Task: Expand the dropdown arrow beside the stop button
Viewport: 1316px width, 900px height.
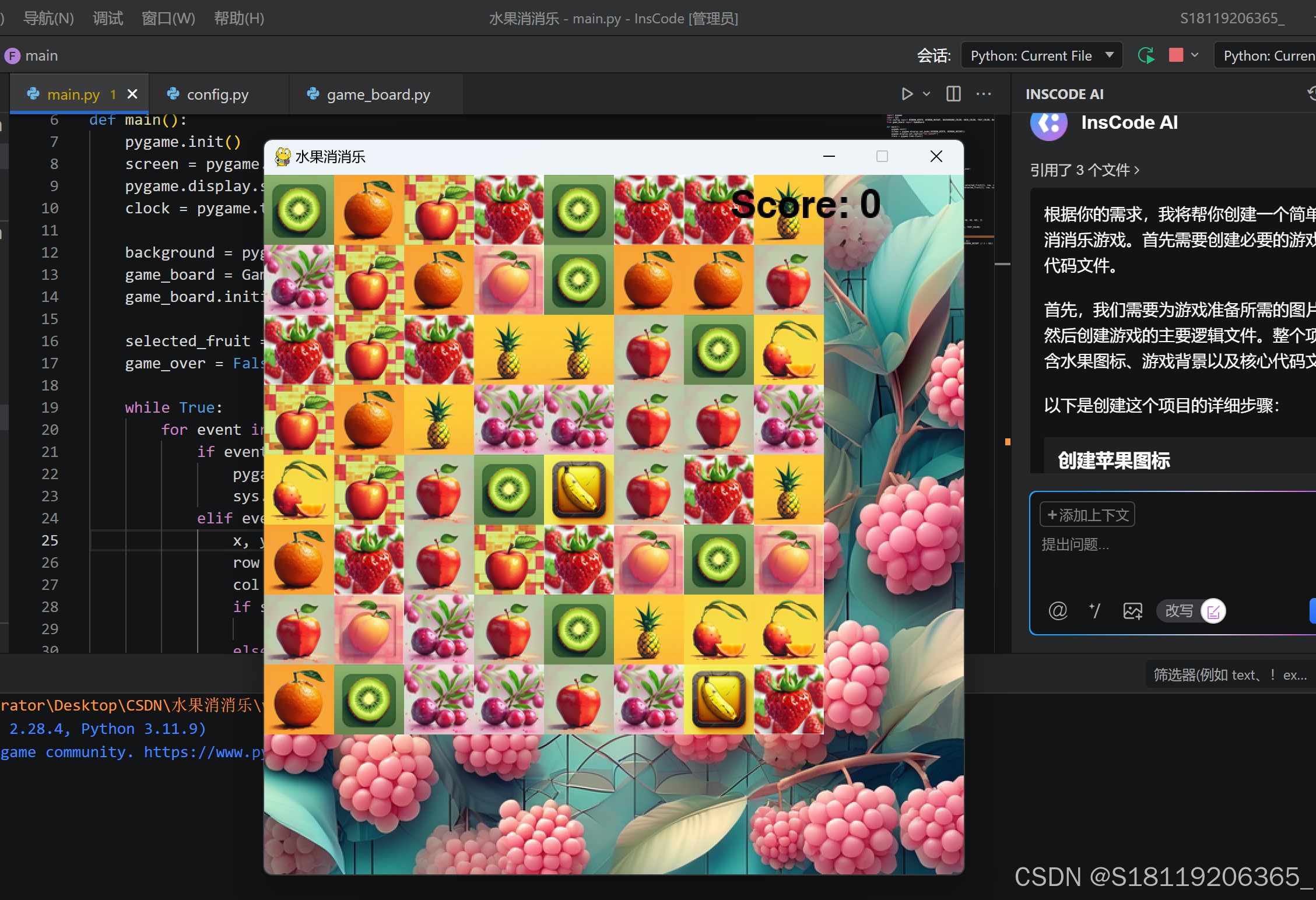Action: coord(1195,55)
